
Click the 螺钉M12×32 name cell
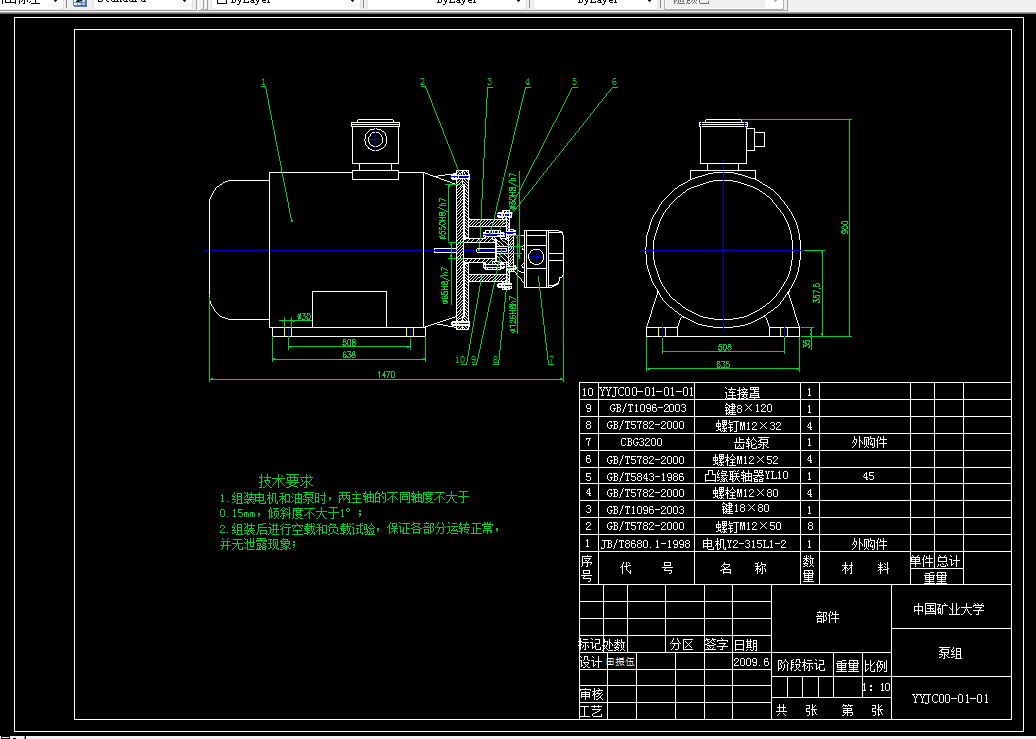coord(747,426)
